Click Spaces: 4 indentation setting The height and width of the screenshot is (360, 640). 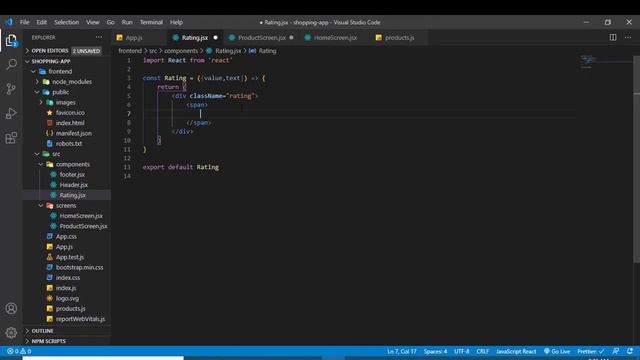435,351
